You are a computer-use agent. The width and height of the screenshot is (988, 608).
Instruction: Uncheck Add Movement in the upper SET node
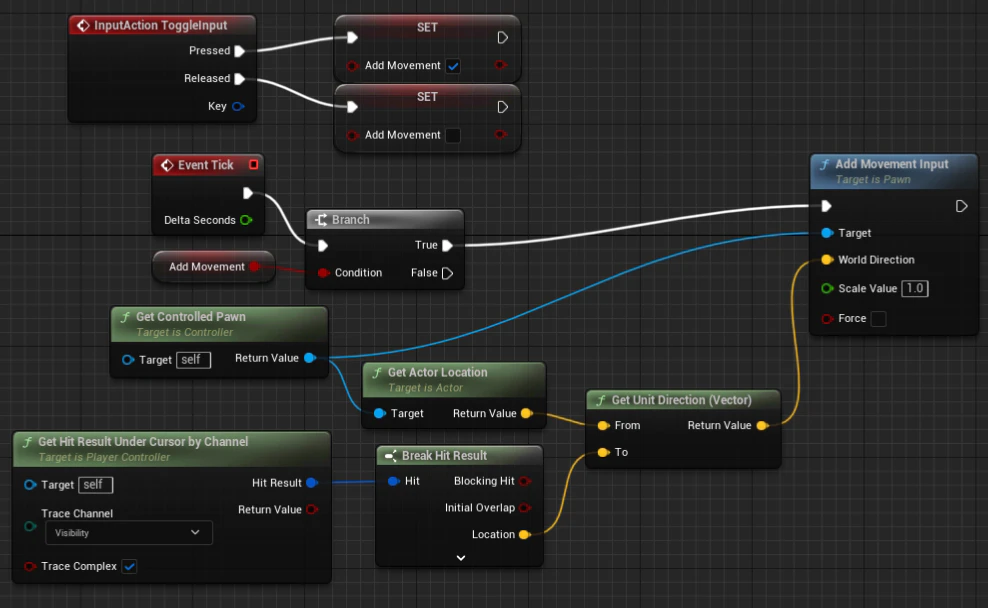pos(453,66)
